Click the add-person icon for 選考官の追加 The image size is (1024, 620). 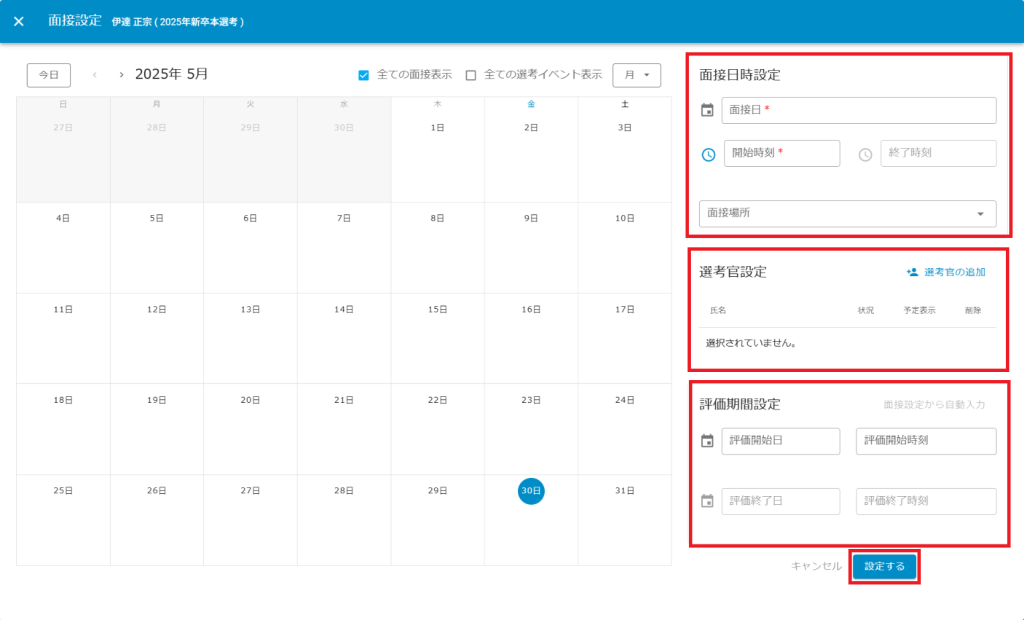click(912, 272)
